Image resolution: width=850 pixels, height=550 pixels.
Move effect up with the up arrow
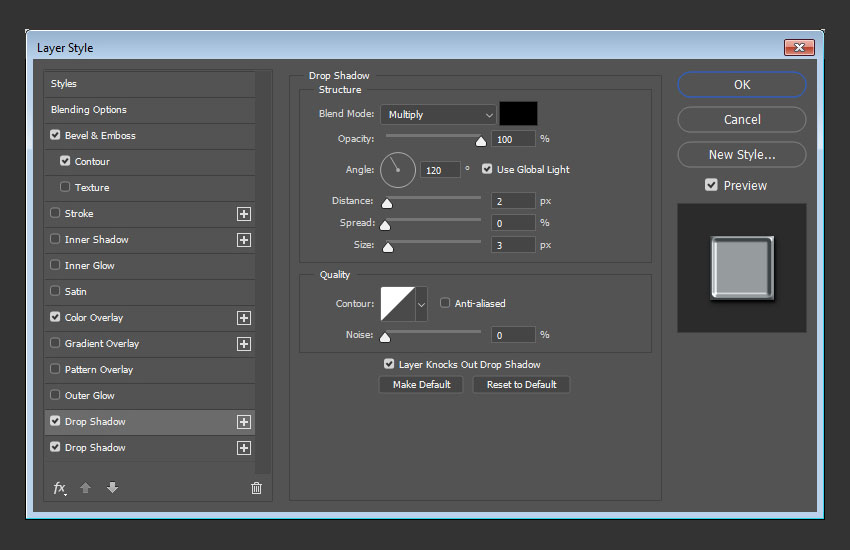85,488
